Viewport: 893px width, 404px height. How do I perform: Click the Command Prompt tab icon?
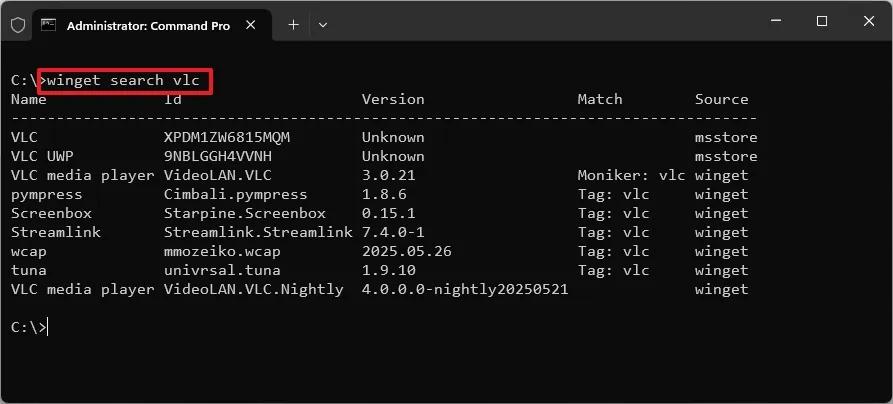[x=48, y=26]
